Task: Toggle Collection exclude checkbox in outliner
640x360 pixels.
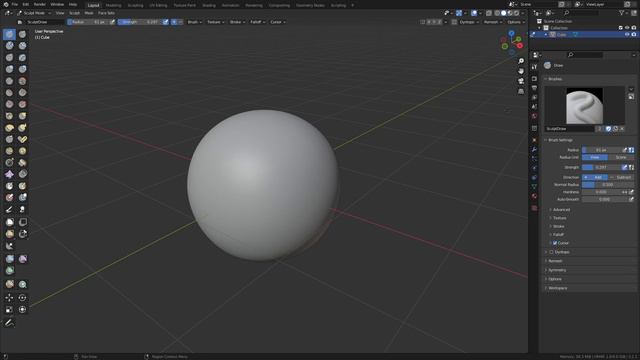Action: click(621, 28)
